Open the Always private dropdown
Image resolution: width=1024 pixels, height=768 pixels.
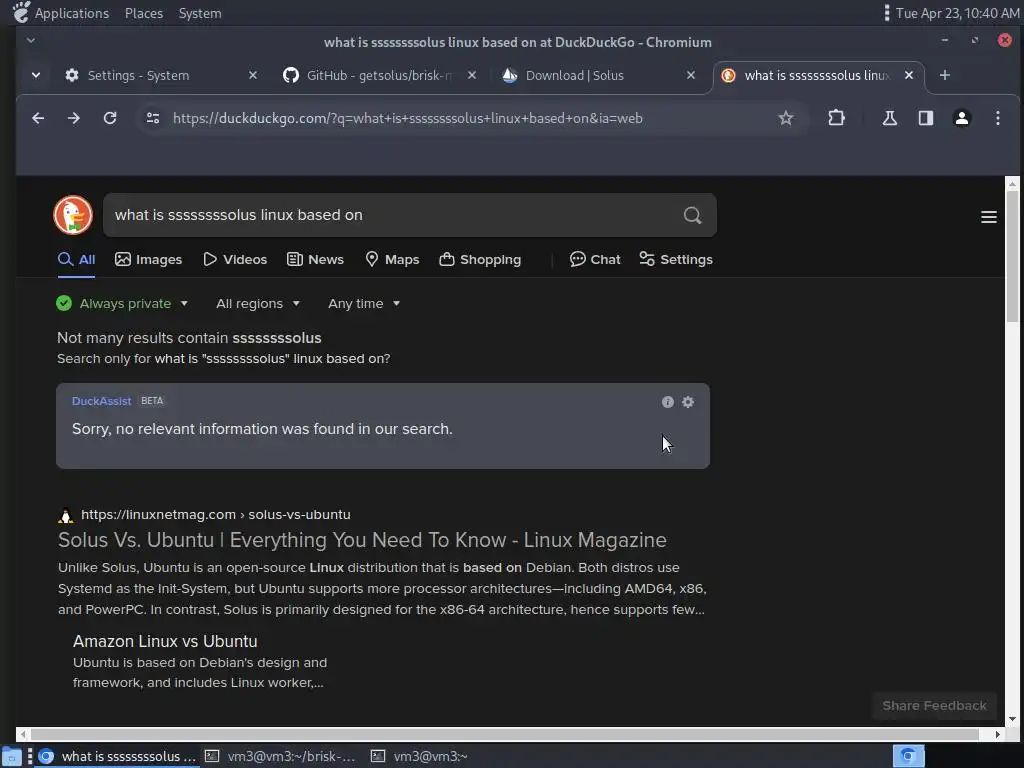[123, 304]
